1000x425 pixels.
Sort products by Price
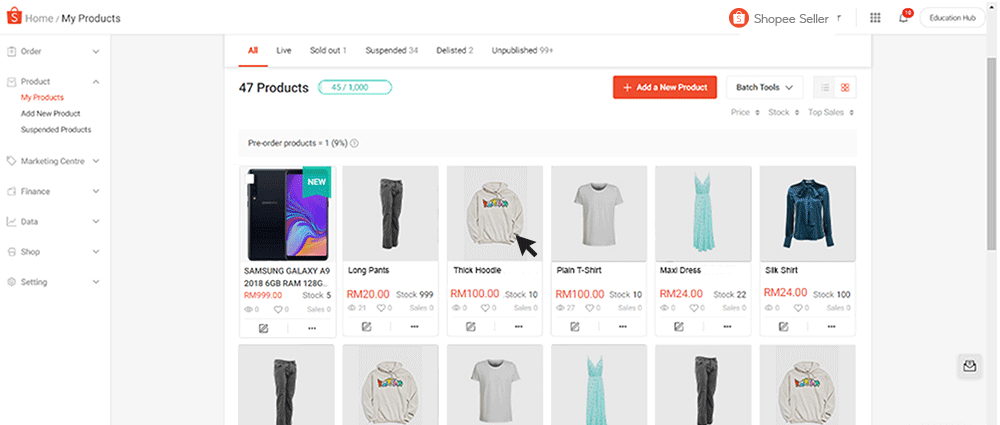pos(745,112)
